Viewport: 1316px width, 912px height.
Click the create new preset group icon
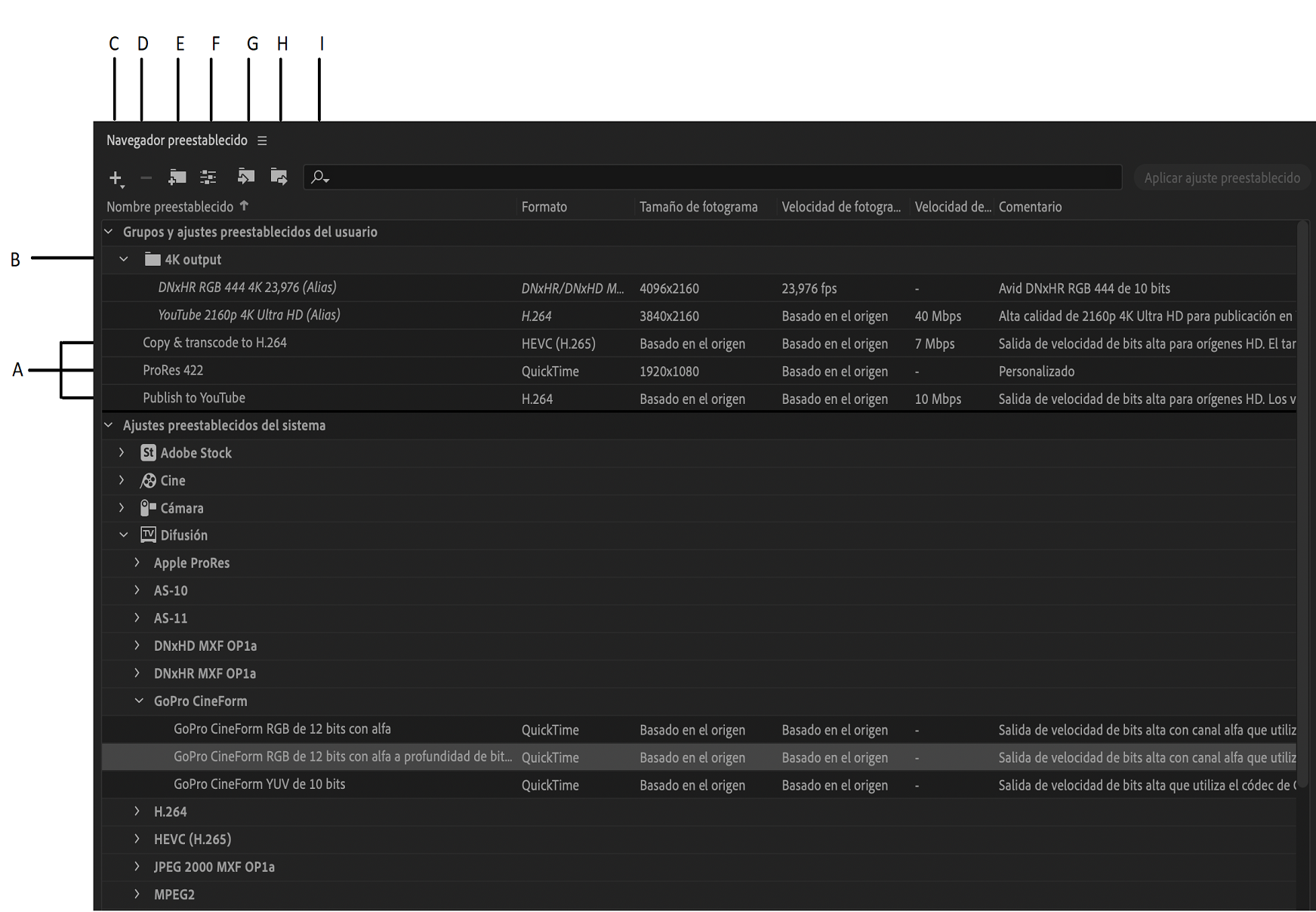click(177, 177)
